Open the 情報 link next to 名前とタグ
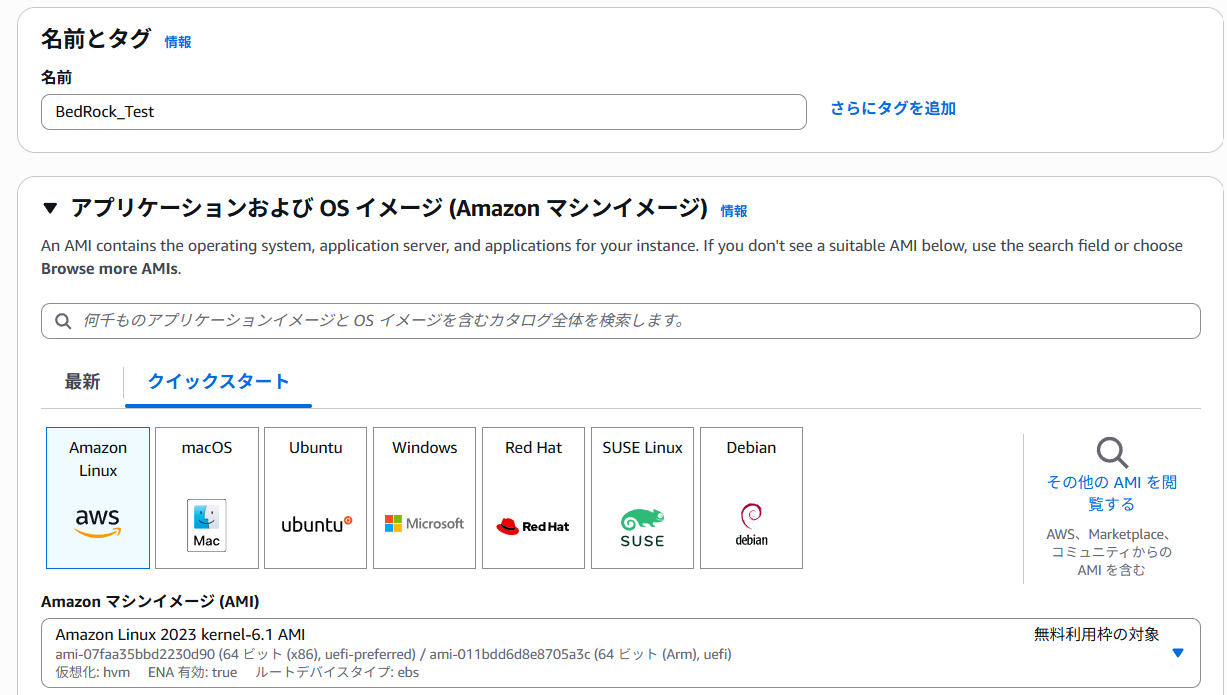This screenshot has width=1227, height=695. (178, 42)
